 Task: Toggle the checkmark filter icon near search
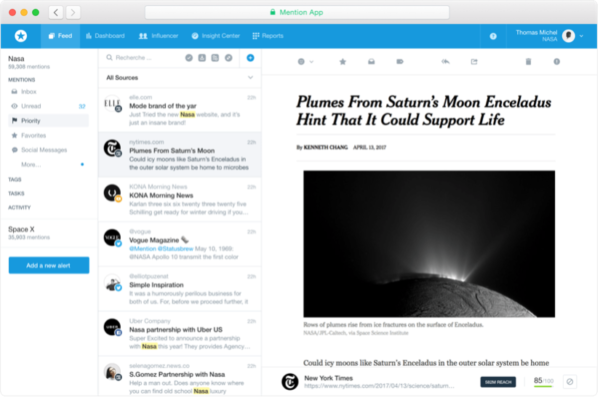189,58
